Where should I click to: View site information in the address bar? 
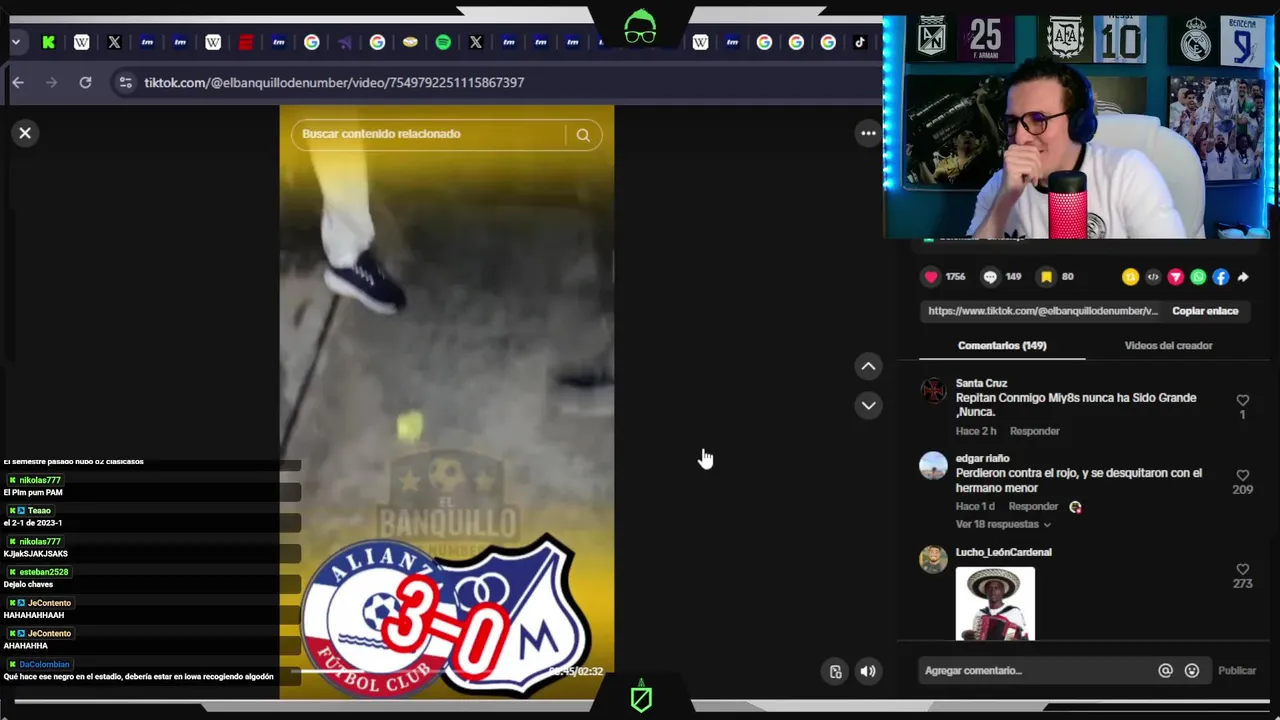[125, 82]
